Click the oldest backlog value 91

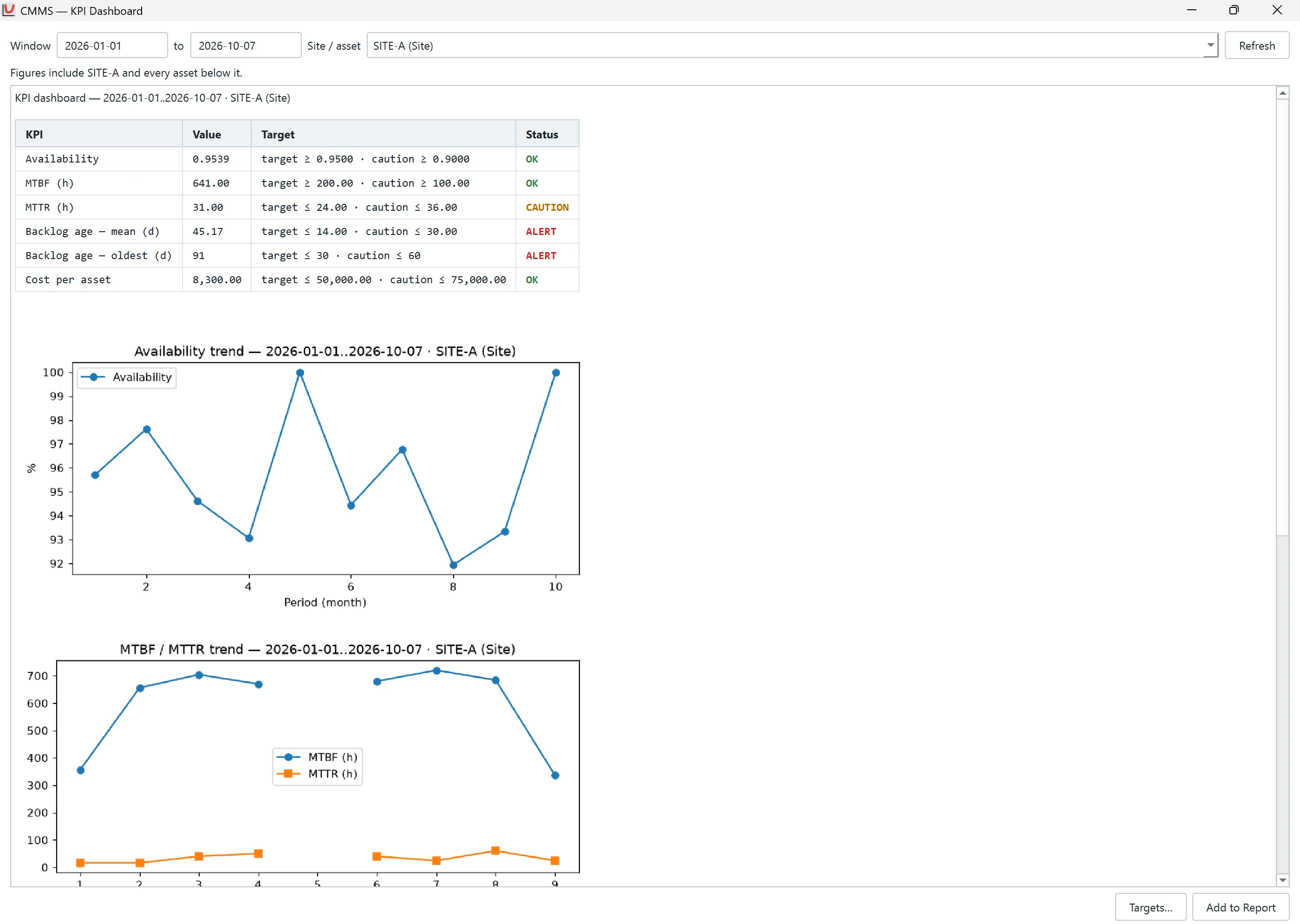point(199,255)
